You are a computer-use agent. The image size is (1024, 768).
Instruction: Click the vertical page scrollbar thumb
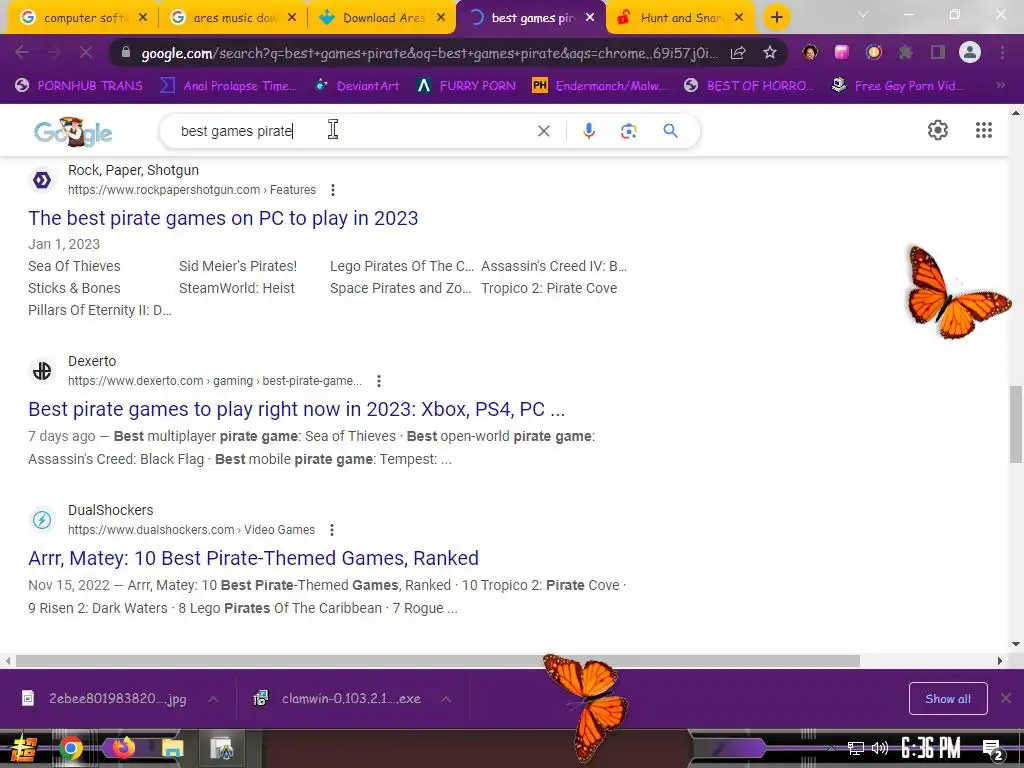pos(1016,424)
